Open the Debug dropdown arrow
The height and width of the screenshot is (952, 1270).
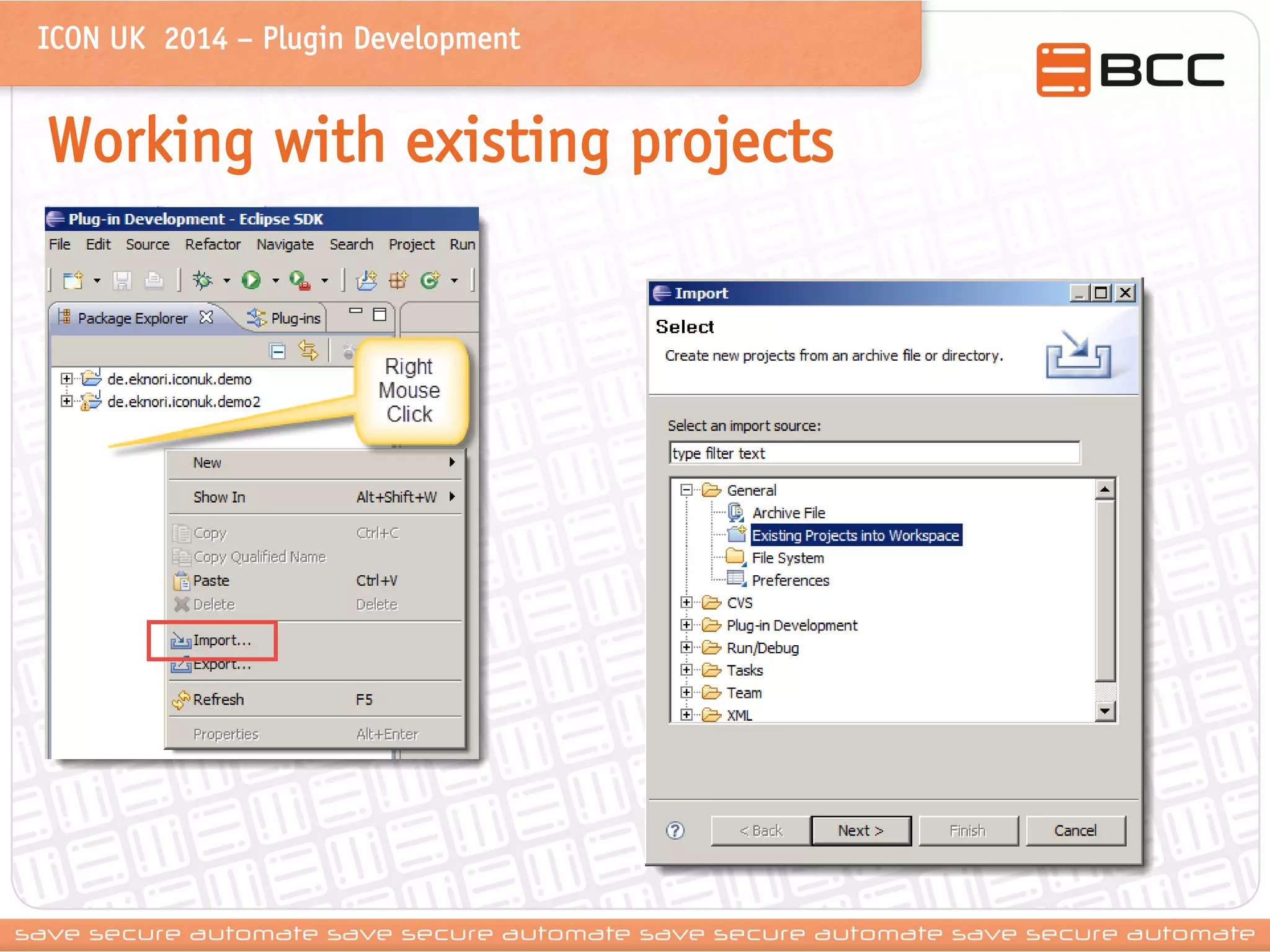226,281
